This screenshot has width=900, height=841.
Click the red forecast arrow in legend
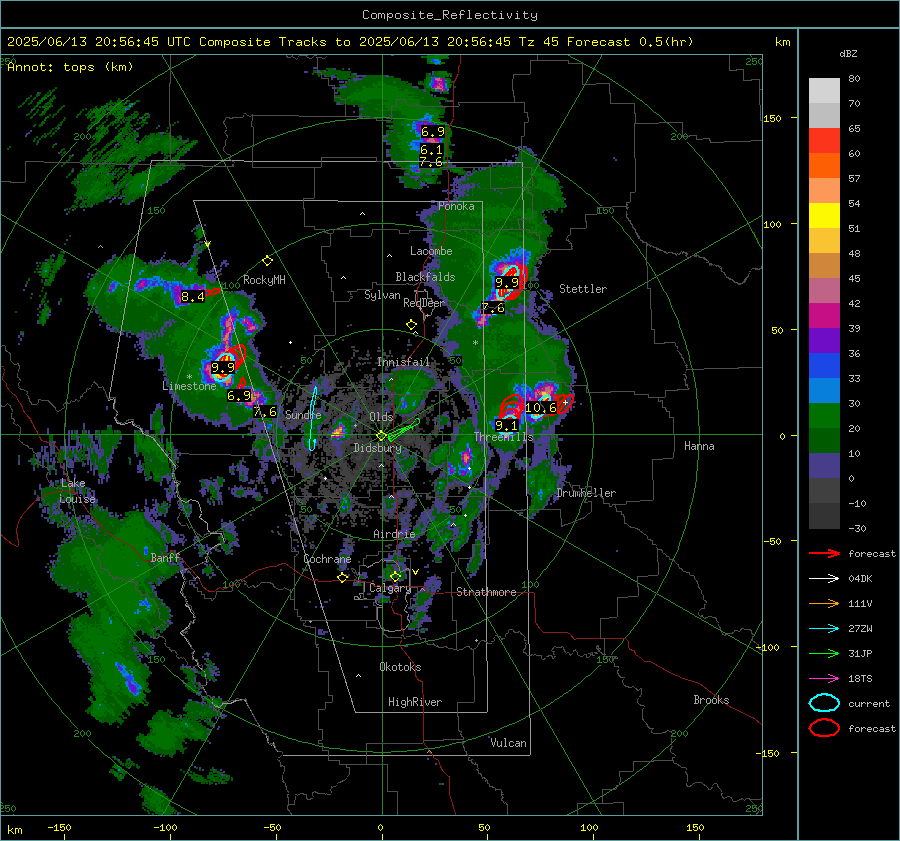pyautogui.click(x=824, y=553)
